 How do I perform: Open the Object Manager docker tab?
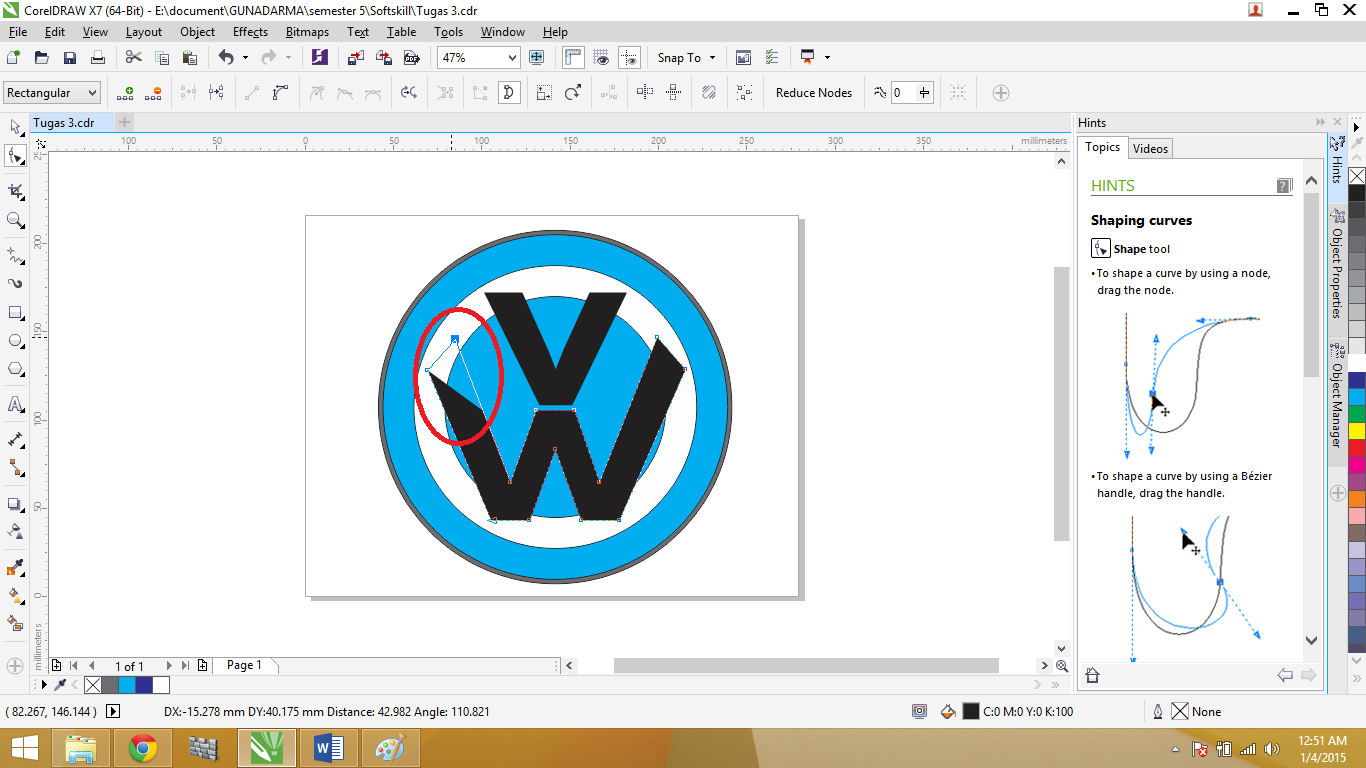1337,395
